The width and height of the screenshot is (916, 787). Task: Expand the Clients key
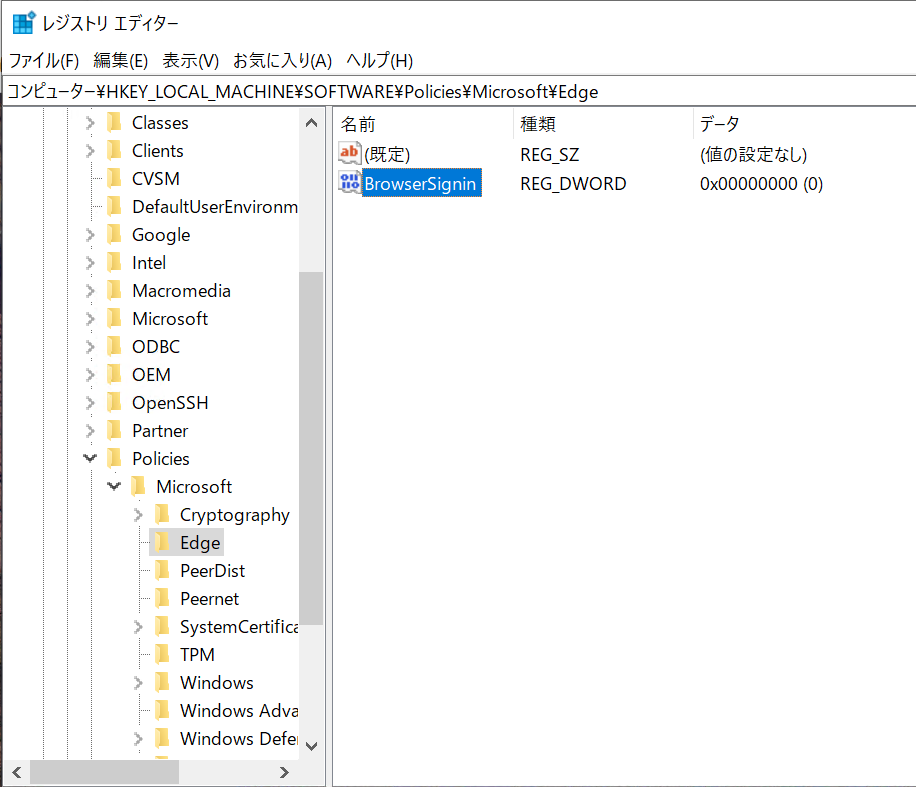[x=90, y=151]
